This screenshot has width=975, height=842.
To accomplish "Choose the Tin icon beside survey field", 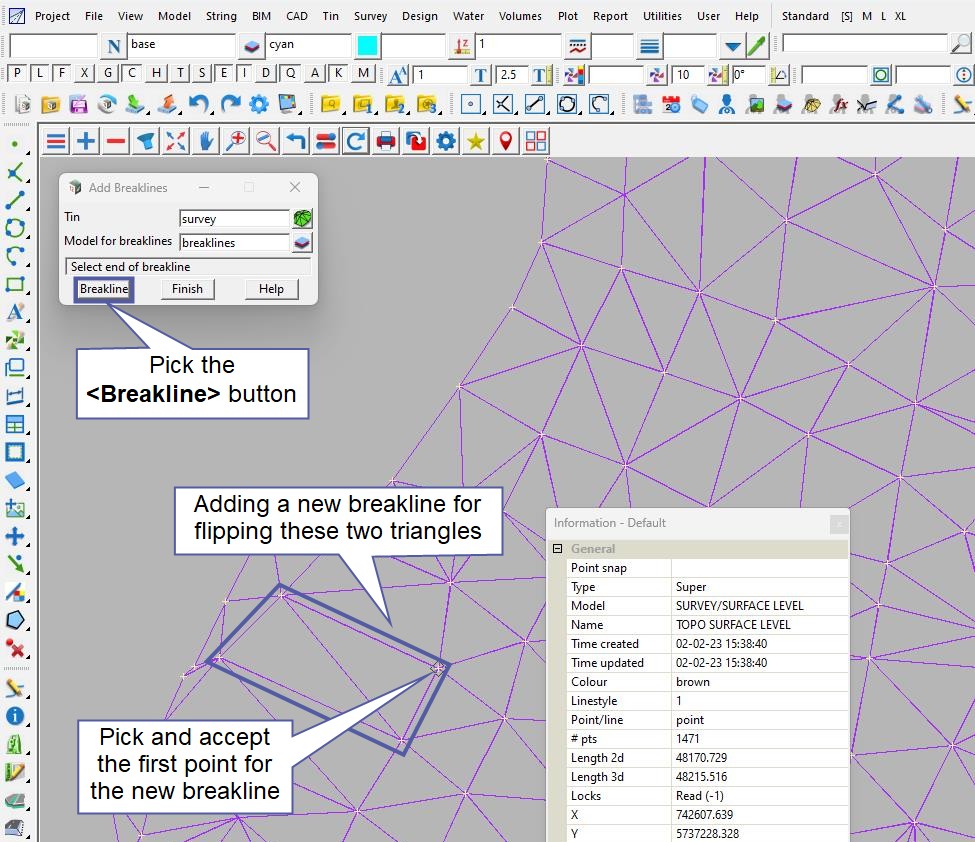I will point(302,218).
